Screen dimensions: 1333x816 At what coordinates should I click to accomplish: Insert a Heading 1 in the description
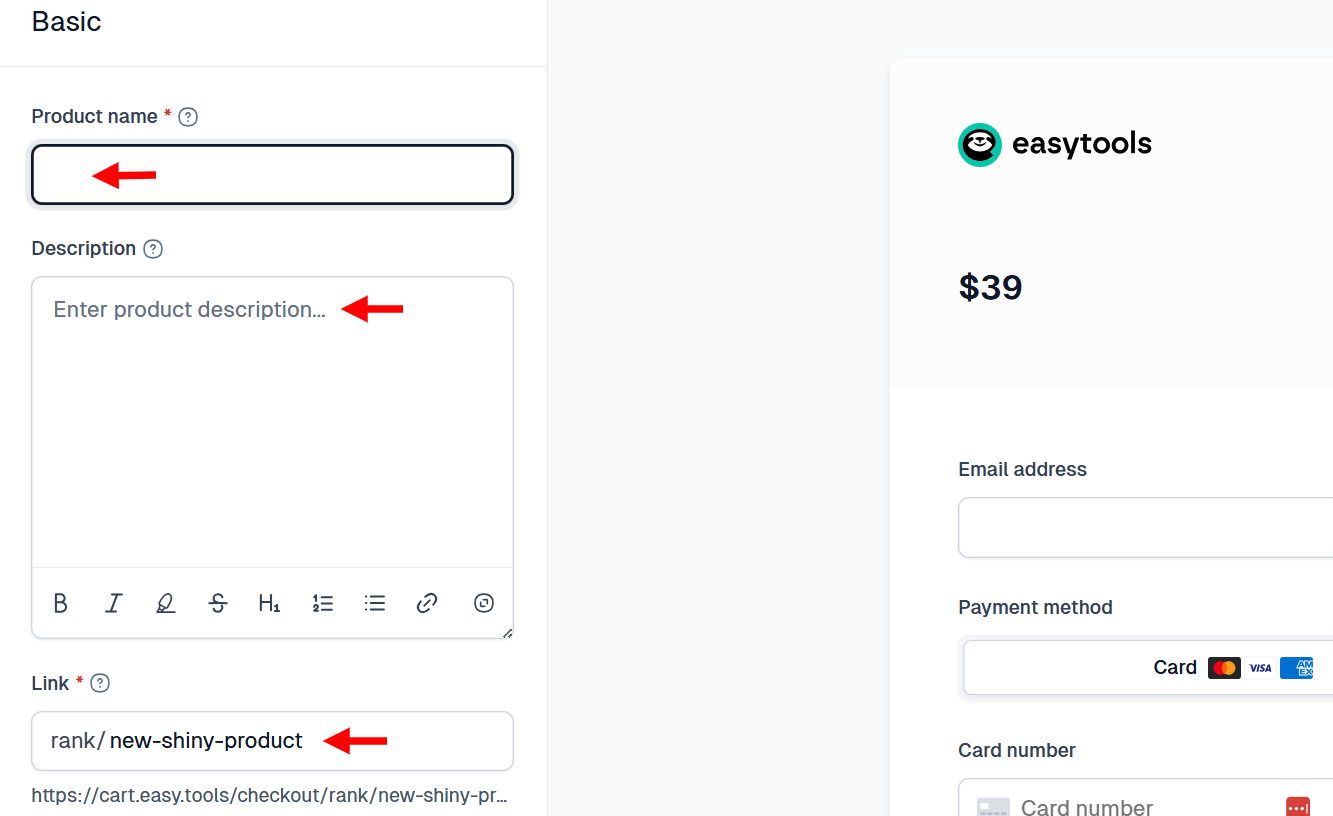click(x=269, y=603)
